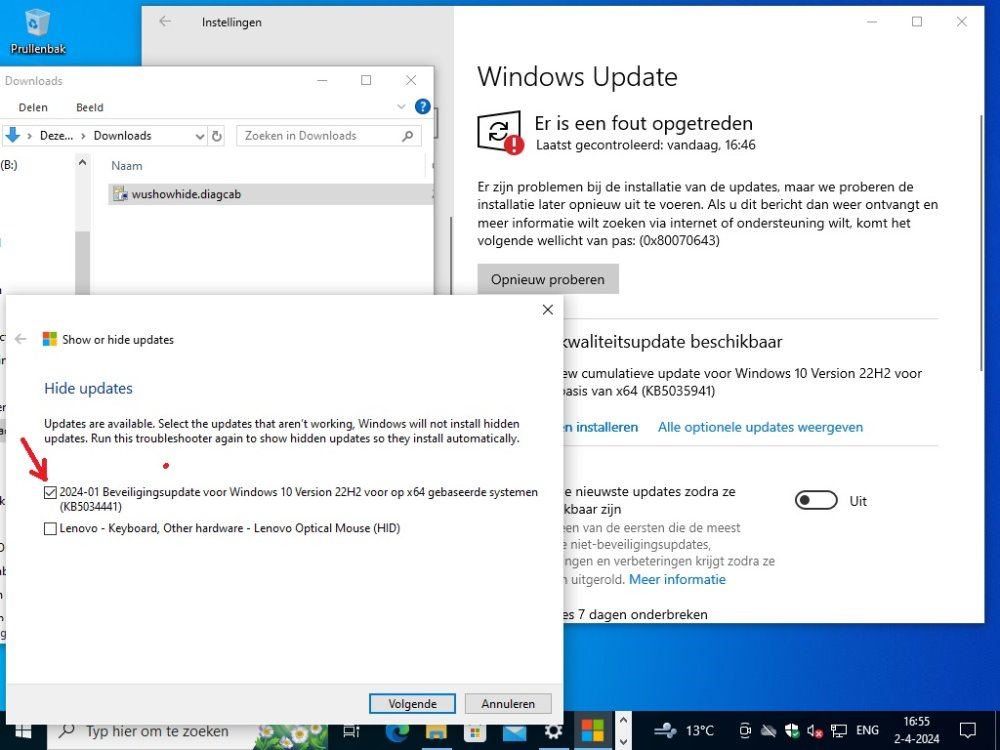Click the Zoeken in Downloads search field

(318, 136)
